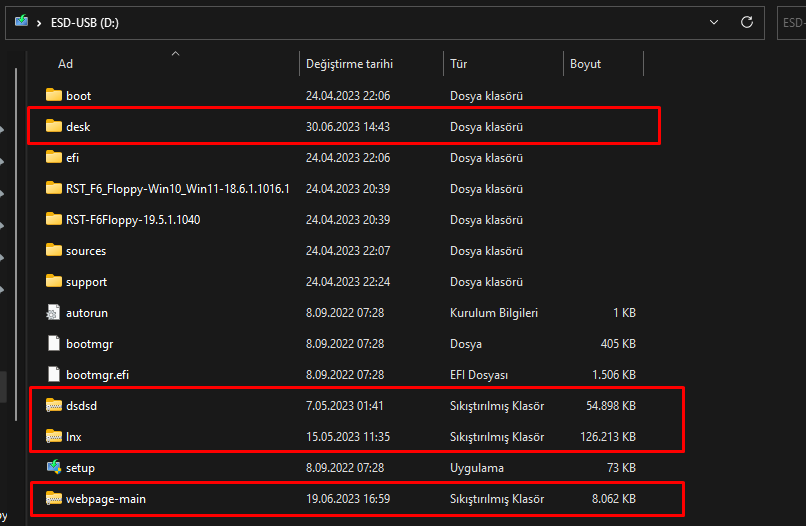
Task: Sort files by Tür column
Action: tap(459, 64)
